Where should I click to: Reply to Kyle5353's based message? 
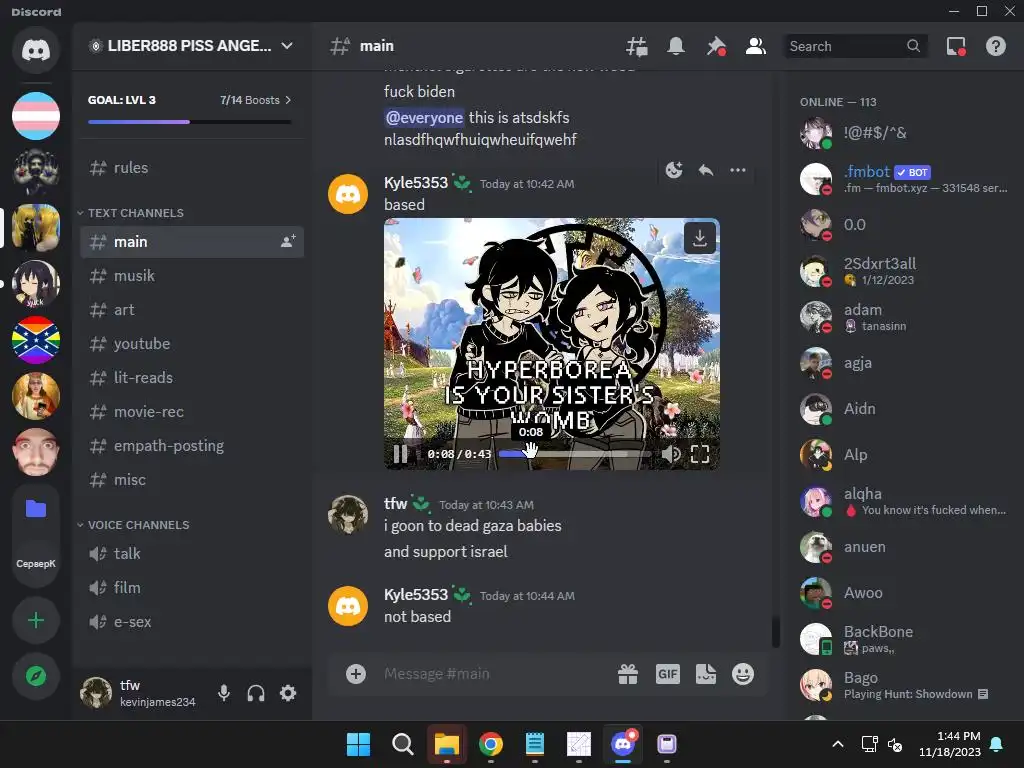(706, 170)
